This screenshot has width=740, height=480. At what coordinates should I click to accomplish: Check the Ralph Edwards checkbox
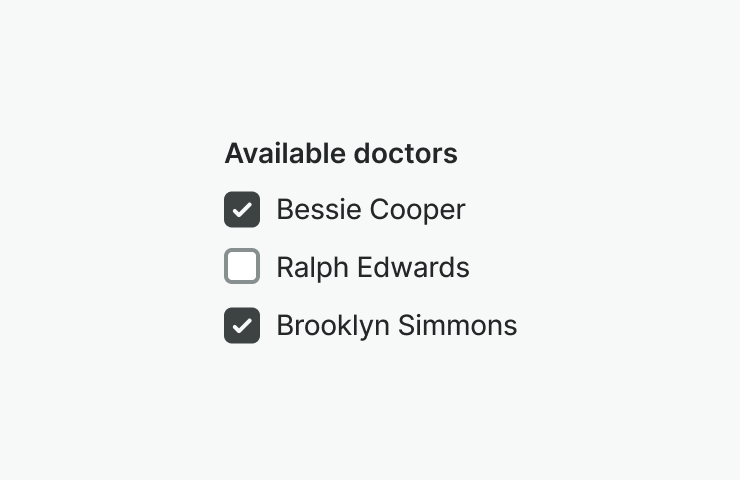click(242, 267)
